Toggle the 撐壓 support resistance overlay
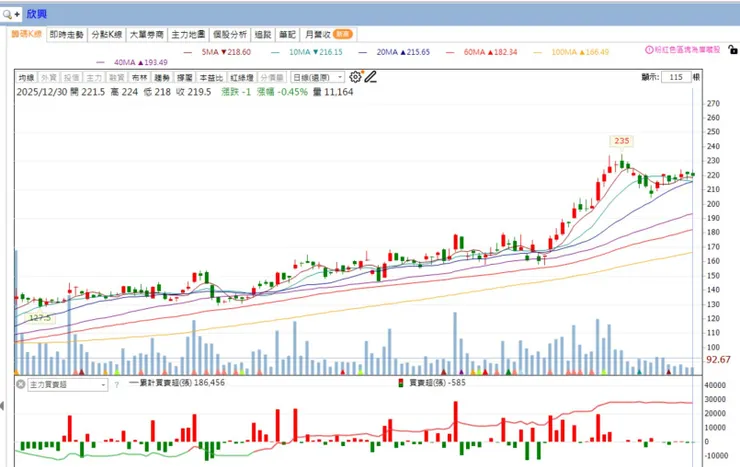740x467 pixels. [185, 77]
